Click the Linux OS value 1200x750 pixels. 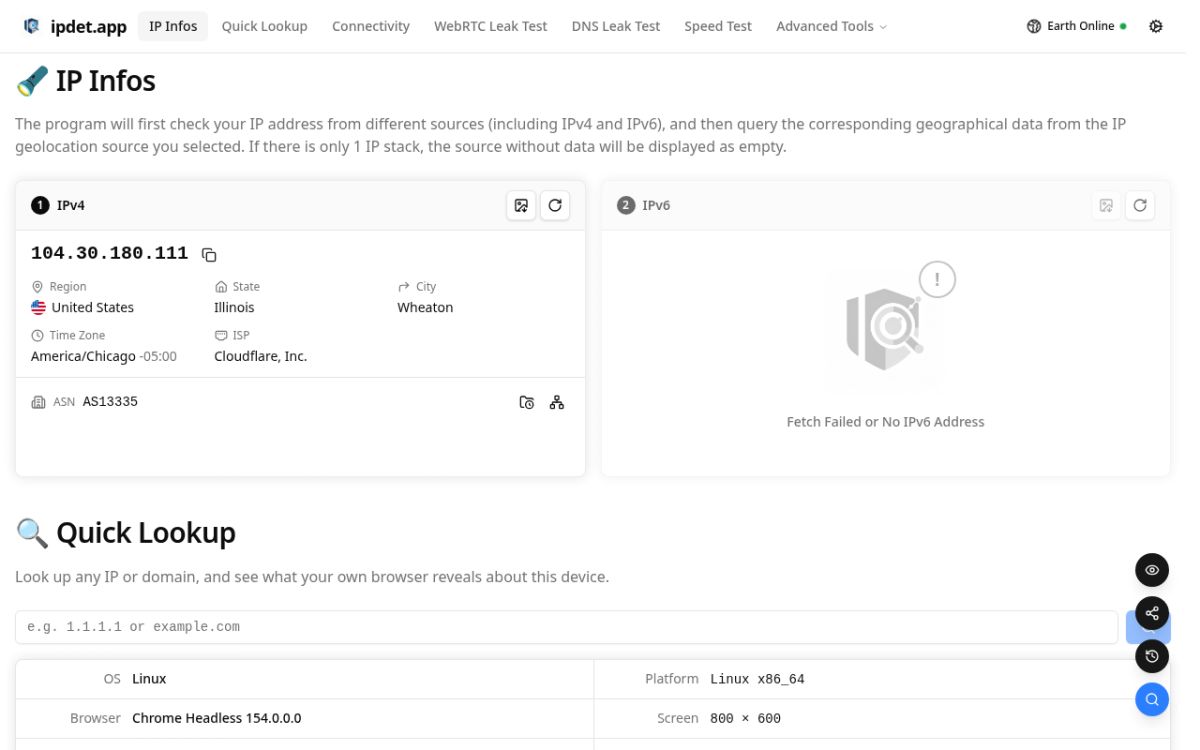coord(149,679)
